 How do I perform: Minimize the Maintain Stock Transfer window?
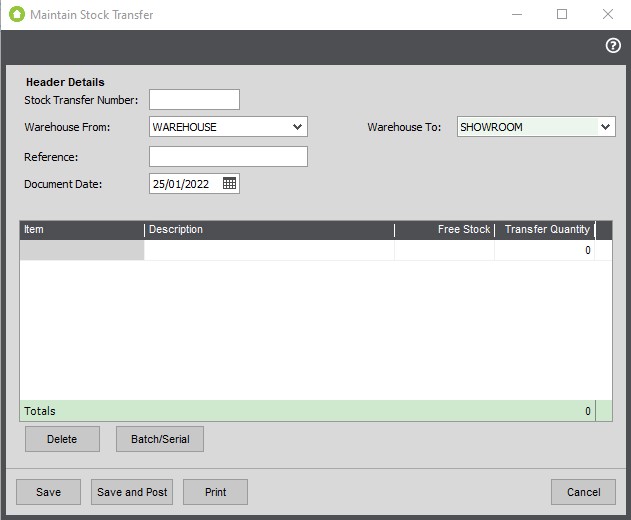(517, 14)
